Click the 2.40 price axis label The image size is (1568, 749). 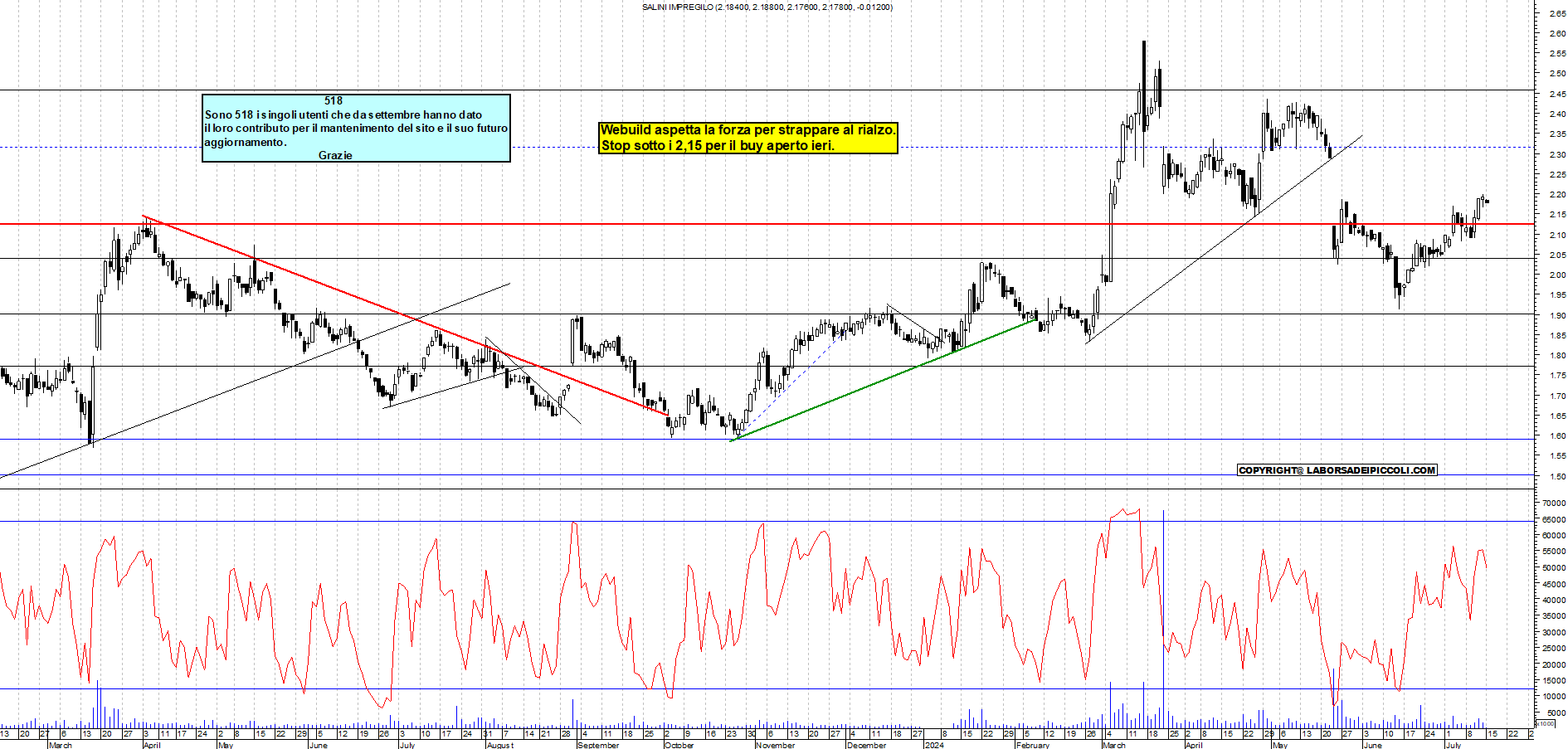[x=1557, y=114]
